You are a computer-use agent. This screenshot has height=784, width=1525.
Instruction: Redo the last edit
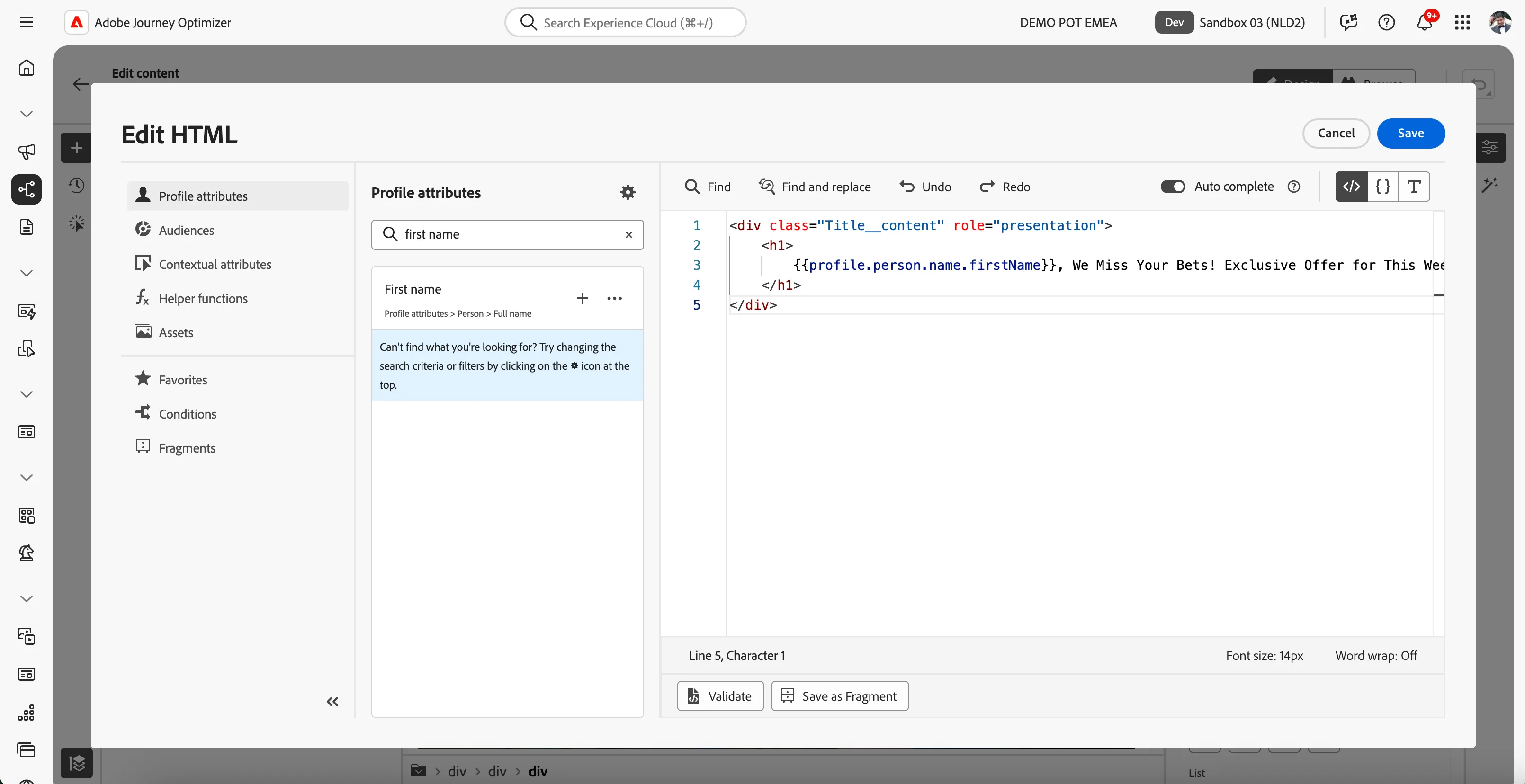[x=1005, y=187]
